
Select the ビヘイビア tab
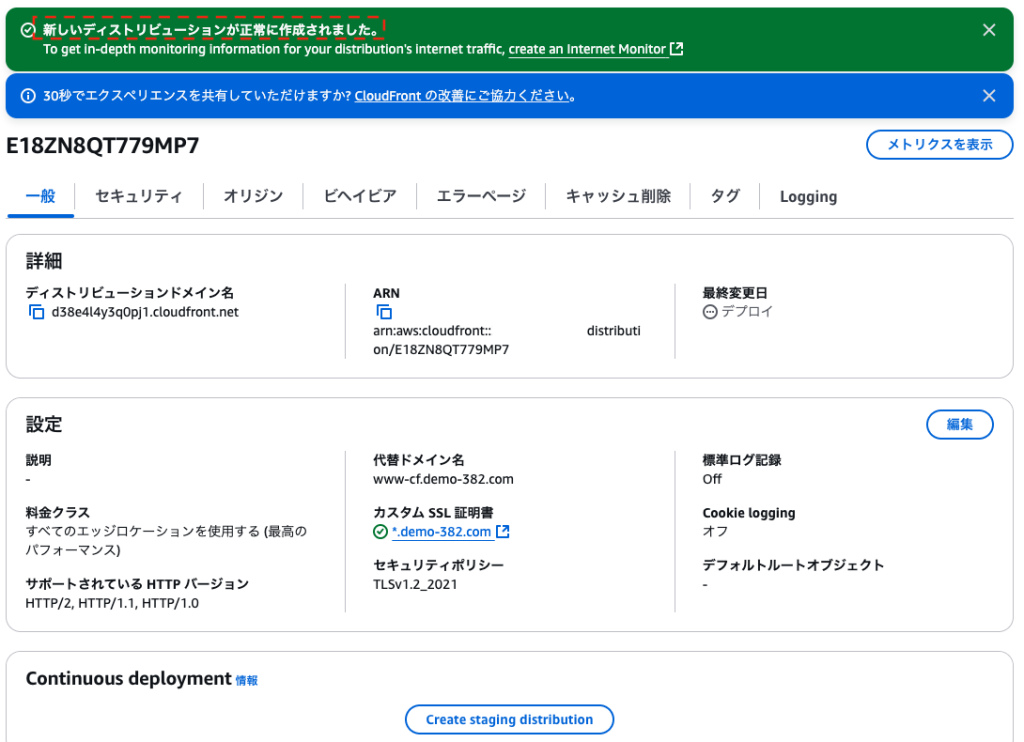[x=360, y=196]
